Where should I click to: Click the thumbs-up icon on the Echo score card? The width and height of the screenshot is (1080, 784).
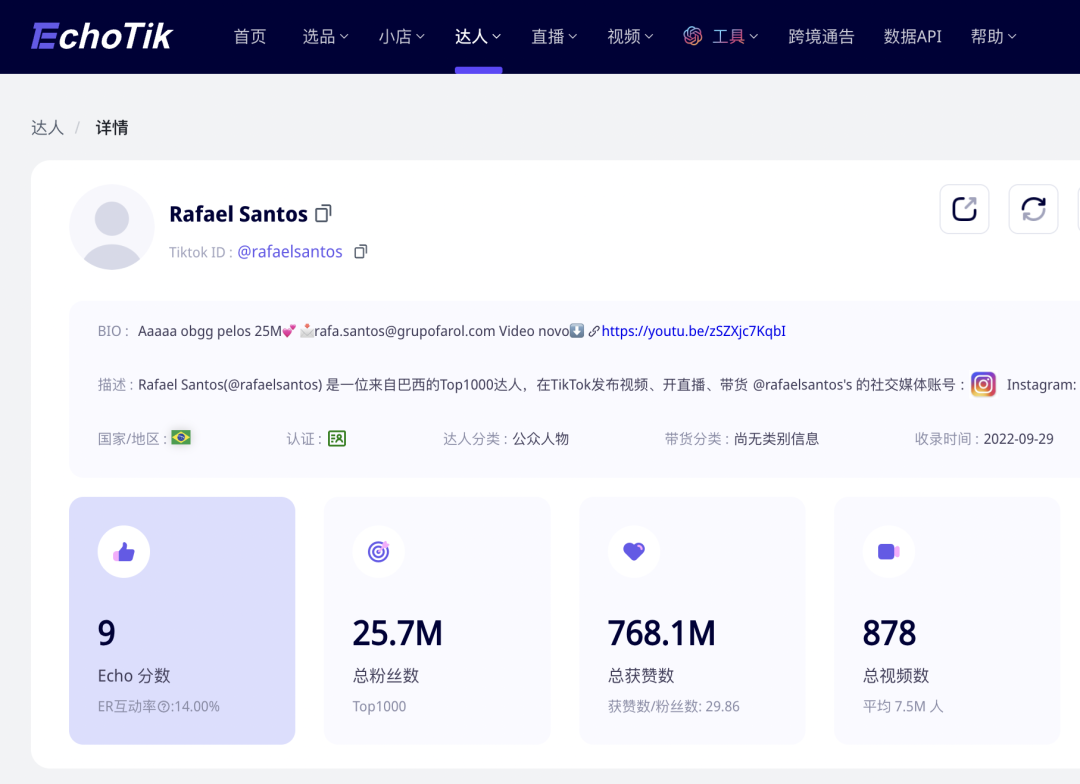123,551
